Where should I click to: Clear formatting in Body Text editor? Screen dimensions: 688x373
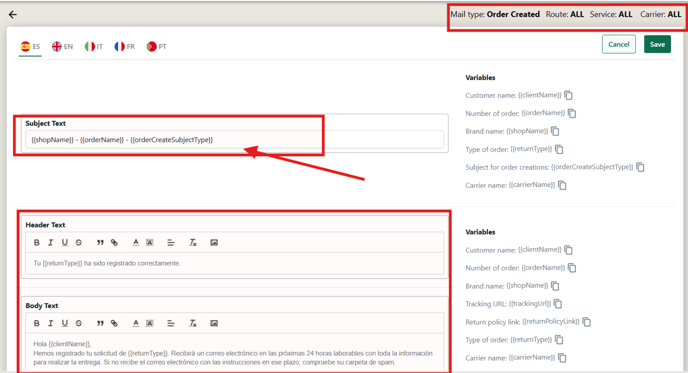point(193,323)
